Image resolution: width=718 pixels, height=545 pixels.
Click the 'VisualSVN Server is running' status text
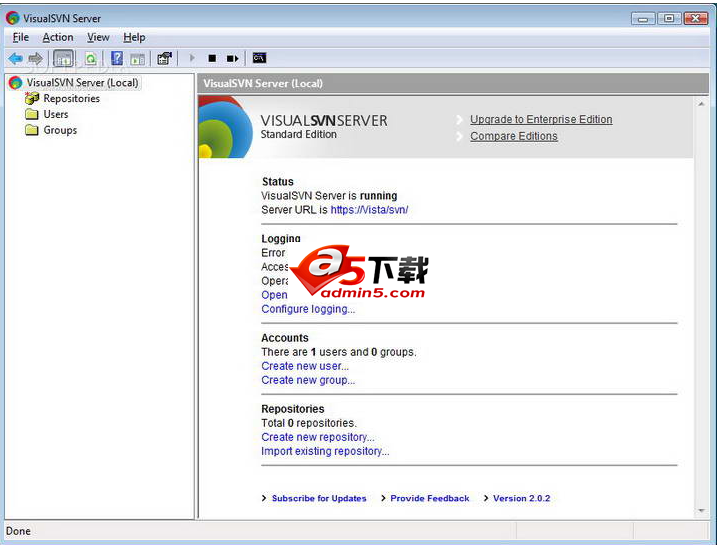(x=329, y=196)
